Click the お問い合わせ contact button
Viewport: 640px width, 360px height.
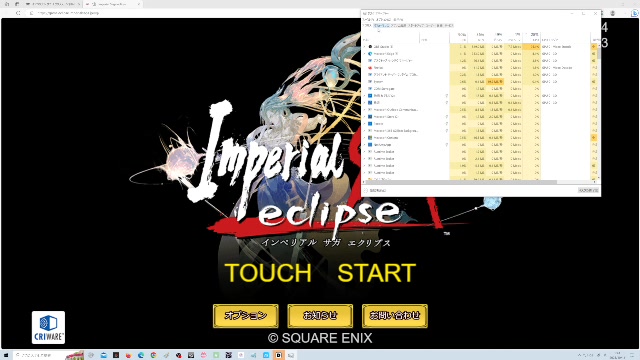pos(395,316)
